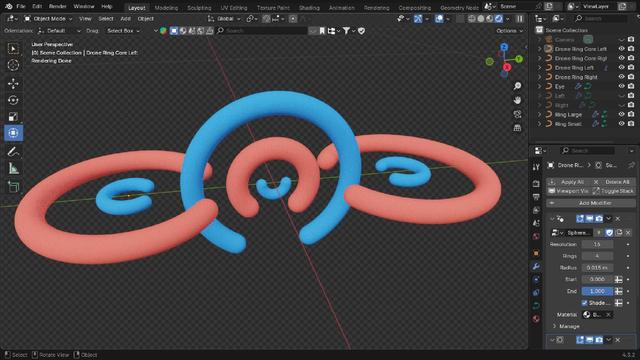Click the Delete All button
This screenshot has width=640, height=360.
point(613,182)
